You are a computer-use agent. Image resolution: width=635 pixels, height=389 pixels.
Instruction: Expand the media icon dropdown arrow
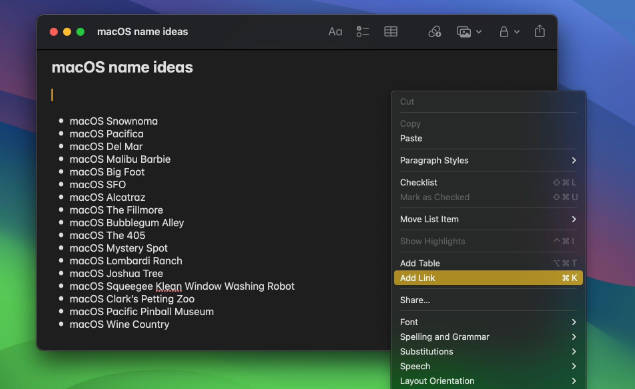[x=479, y=32]
